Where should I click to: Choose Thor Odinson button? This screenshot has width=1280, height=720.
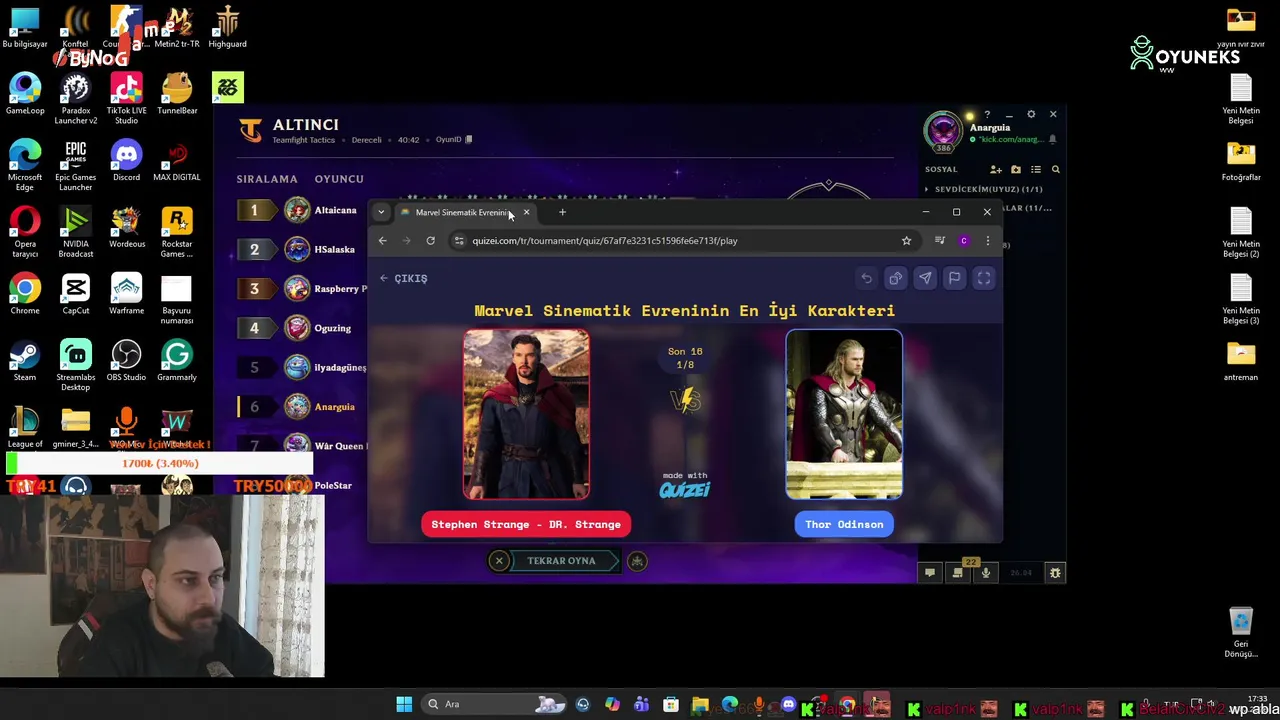click(844, 524)
